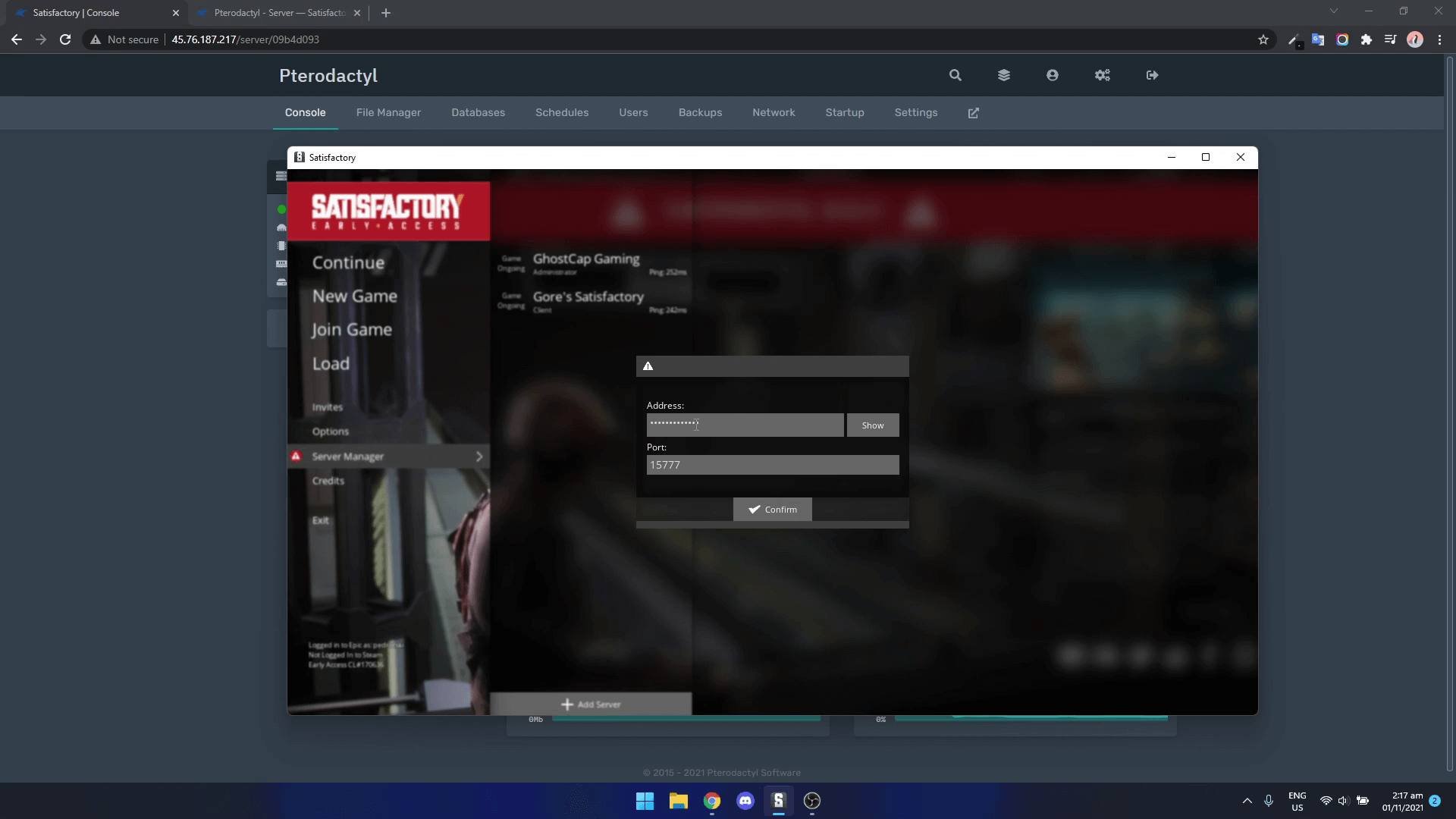Click the microphone tray icon
Image resolution: width=1456 pixels, height=819 pixels.
[x=1269, y=801]
